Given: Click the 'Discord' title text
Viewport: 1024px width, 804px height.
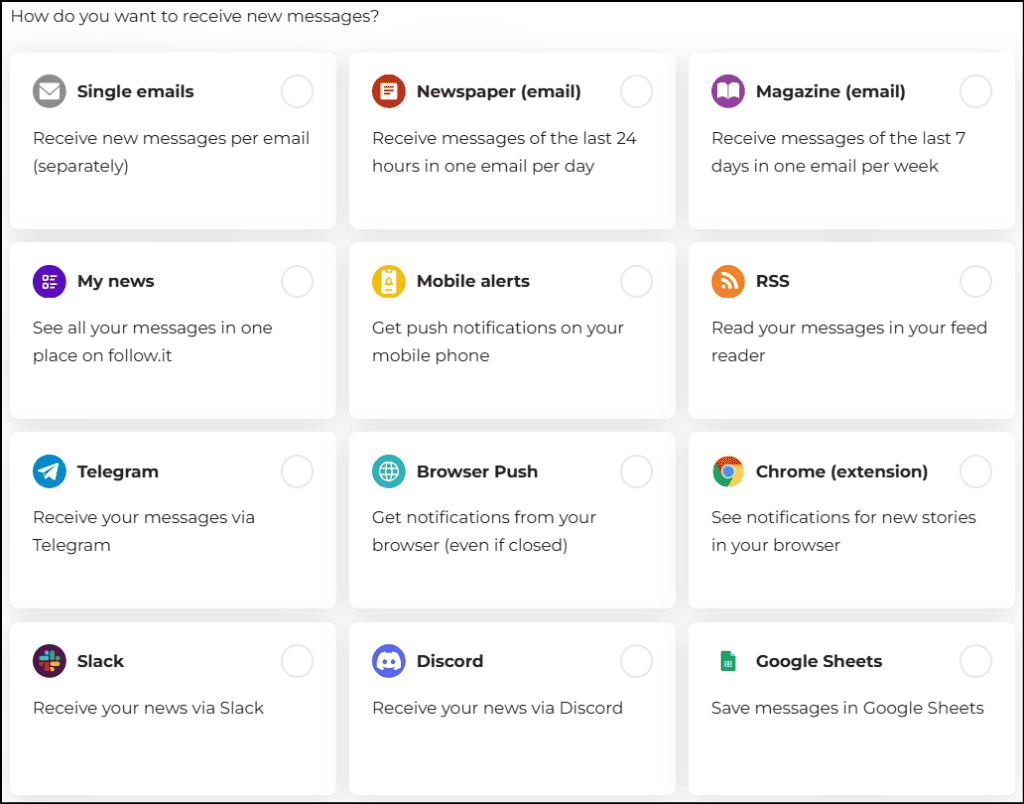Looking at the screenshot, I should point(450,661).
